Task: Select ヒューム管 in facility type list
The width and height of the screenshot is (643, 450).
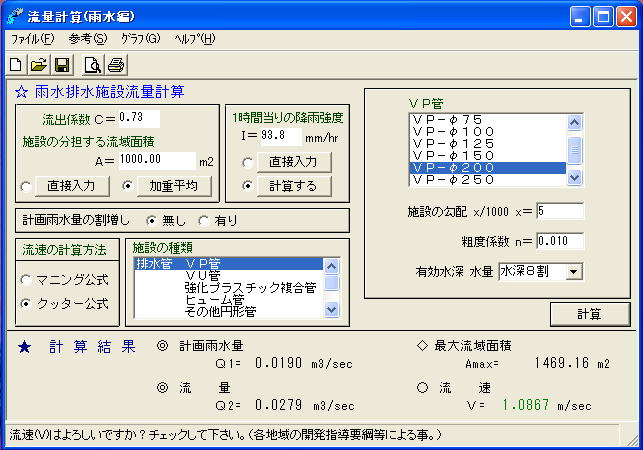Action: point(214,300)
